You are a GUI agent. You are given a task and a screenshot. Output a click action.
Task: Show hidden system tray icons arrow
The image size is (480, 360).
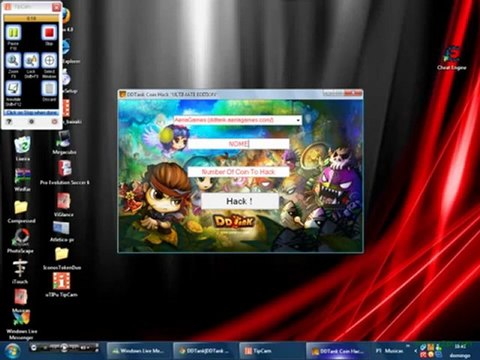[x=415, y=351]
